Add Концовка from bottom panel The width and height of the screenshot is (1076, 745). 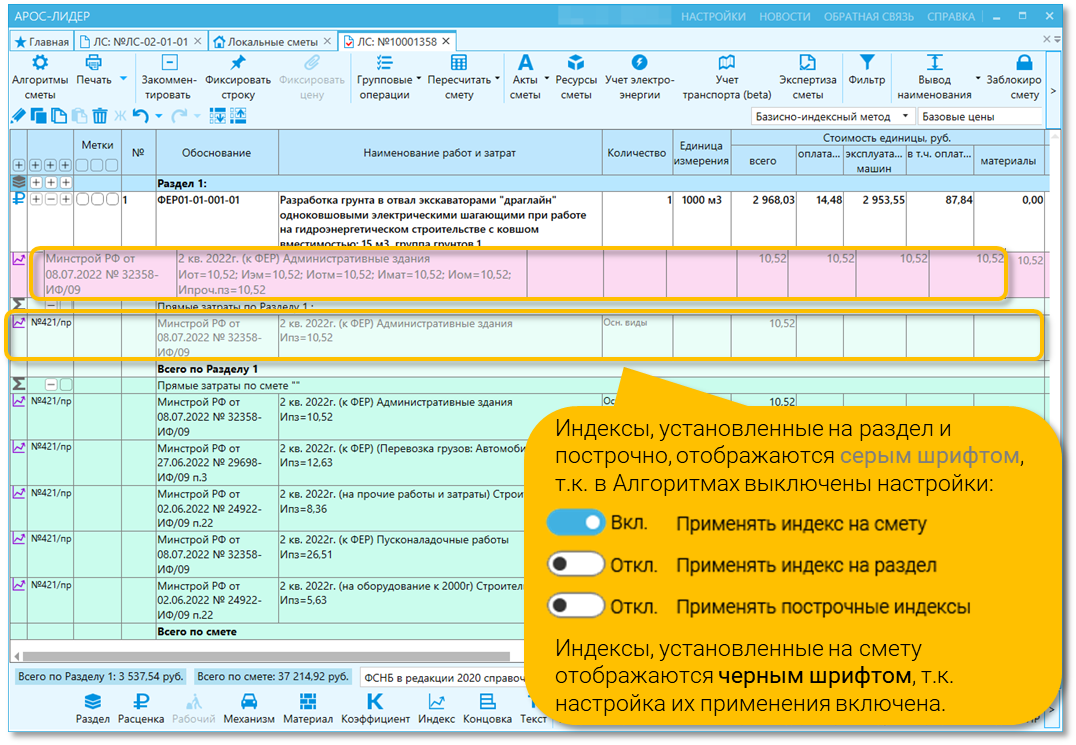point(487,709)
